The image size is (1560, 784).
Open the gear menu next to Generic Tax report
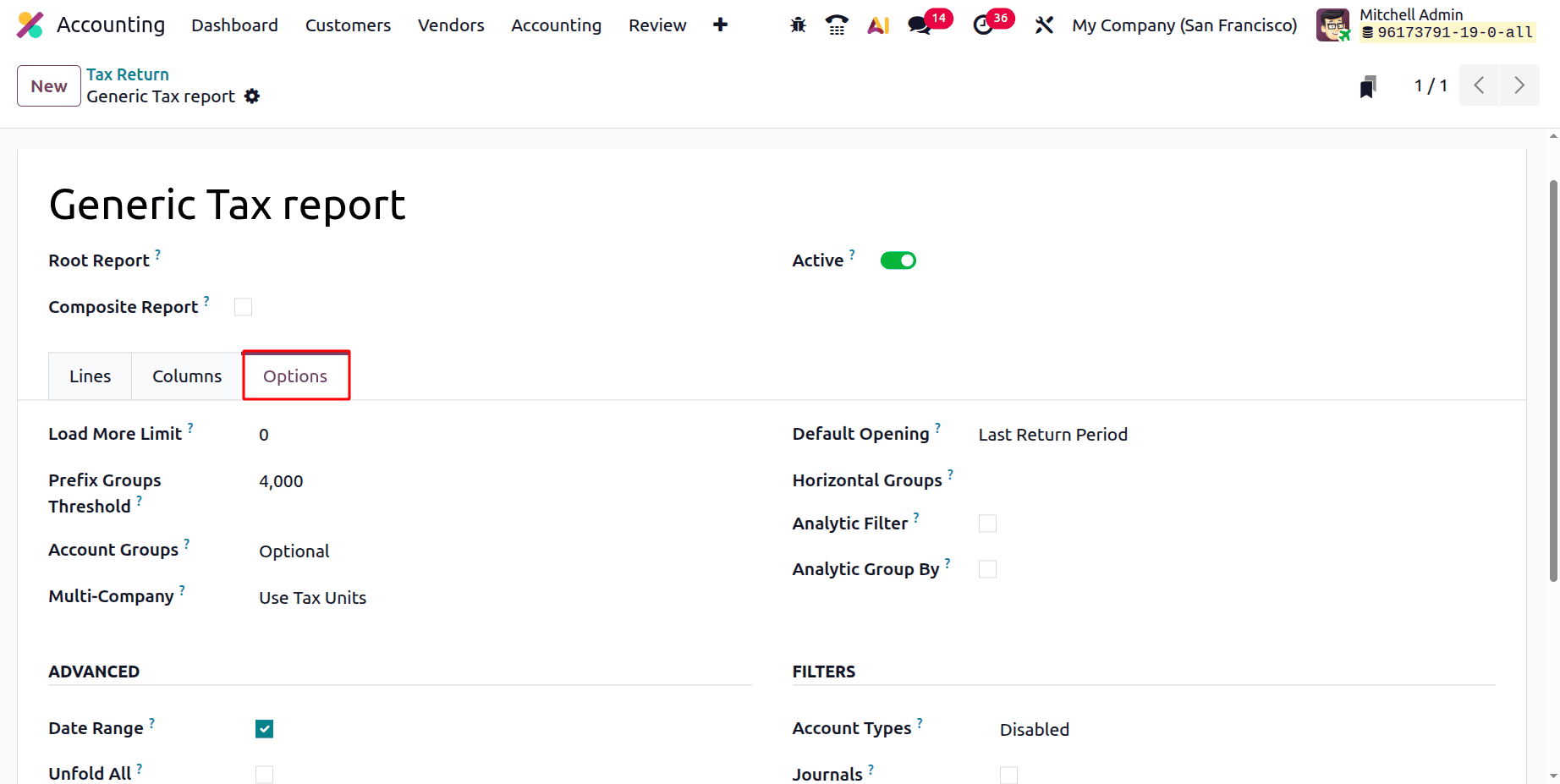pos(252,96)
